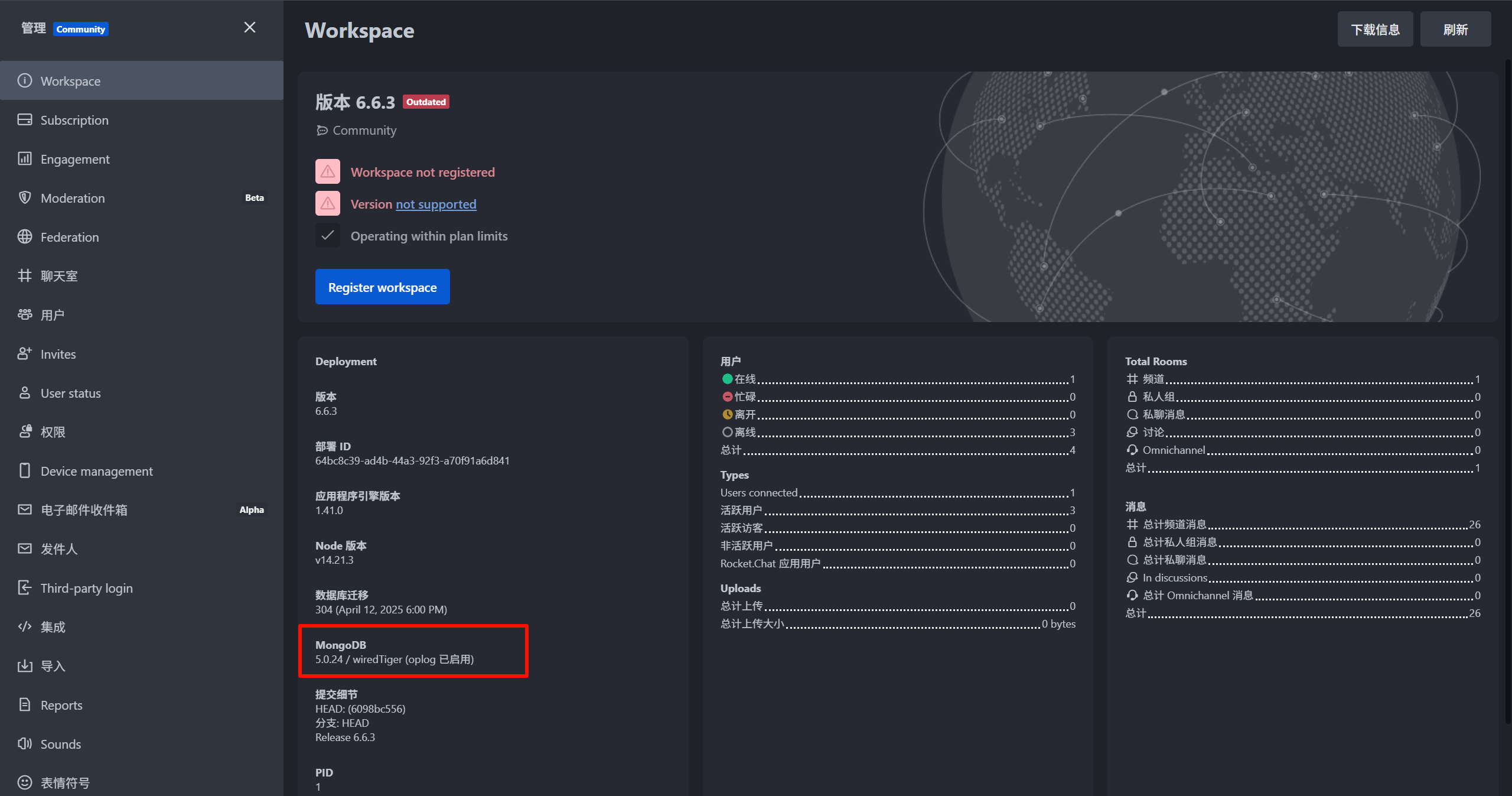The image size is (1512, 796).
Task: Click Node version v14.21.3 text
Action: click(x=334, y=560)
